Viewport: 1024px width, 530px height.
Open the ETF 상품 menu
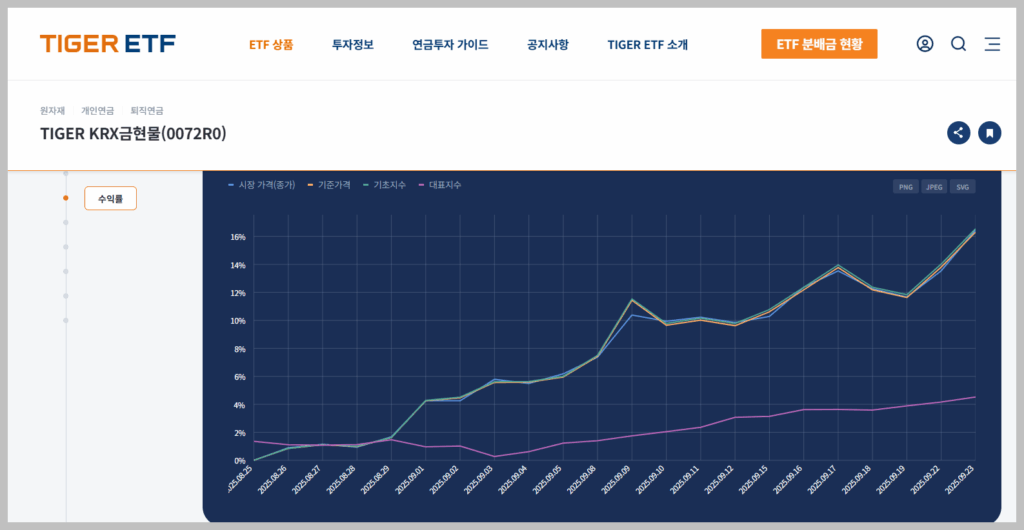coord(271,45)
